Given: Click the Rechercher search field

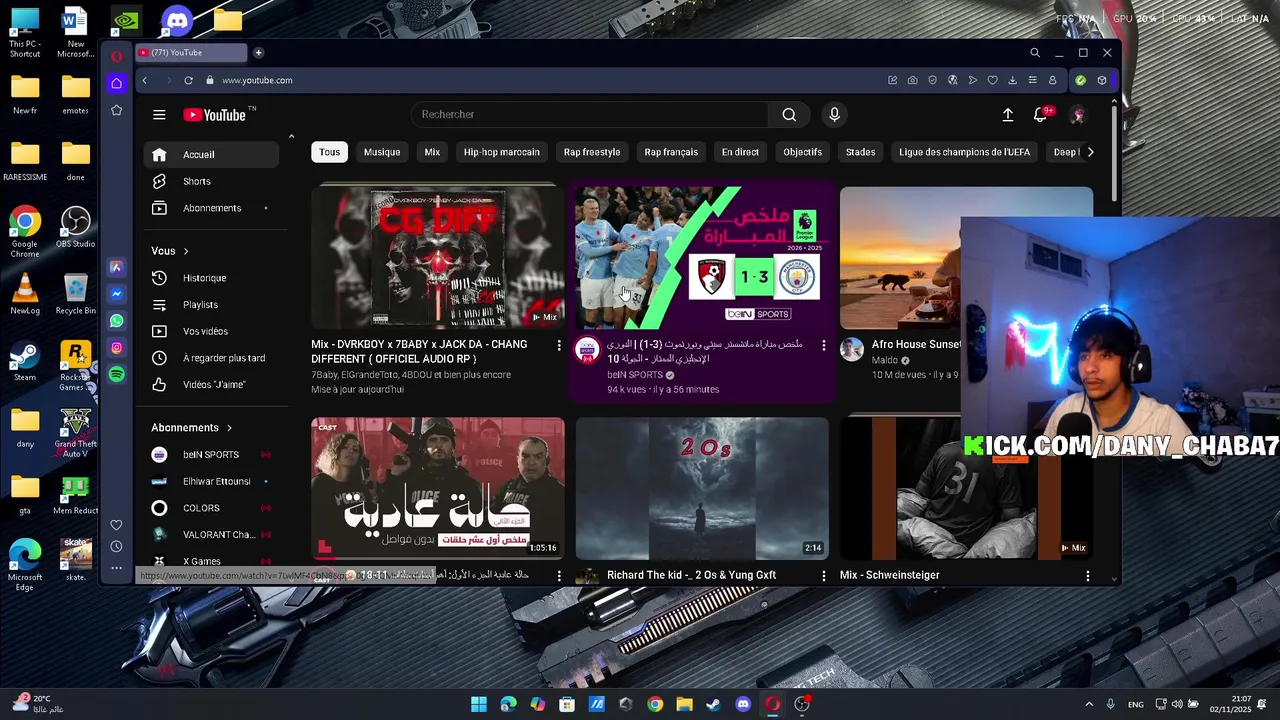Looking at the screenshot, I should (x=590, y=115).
